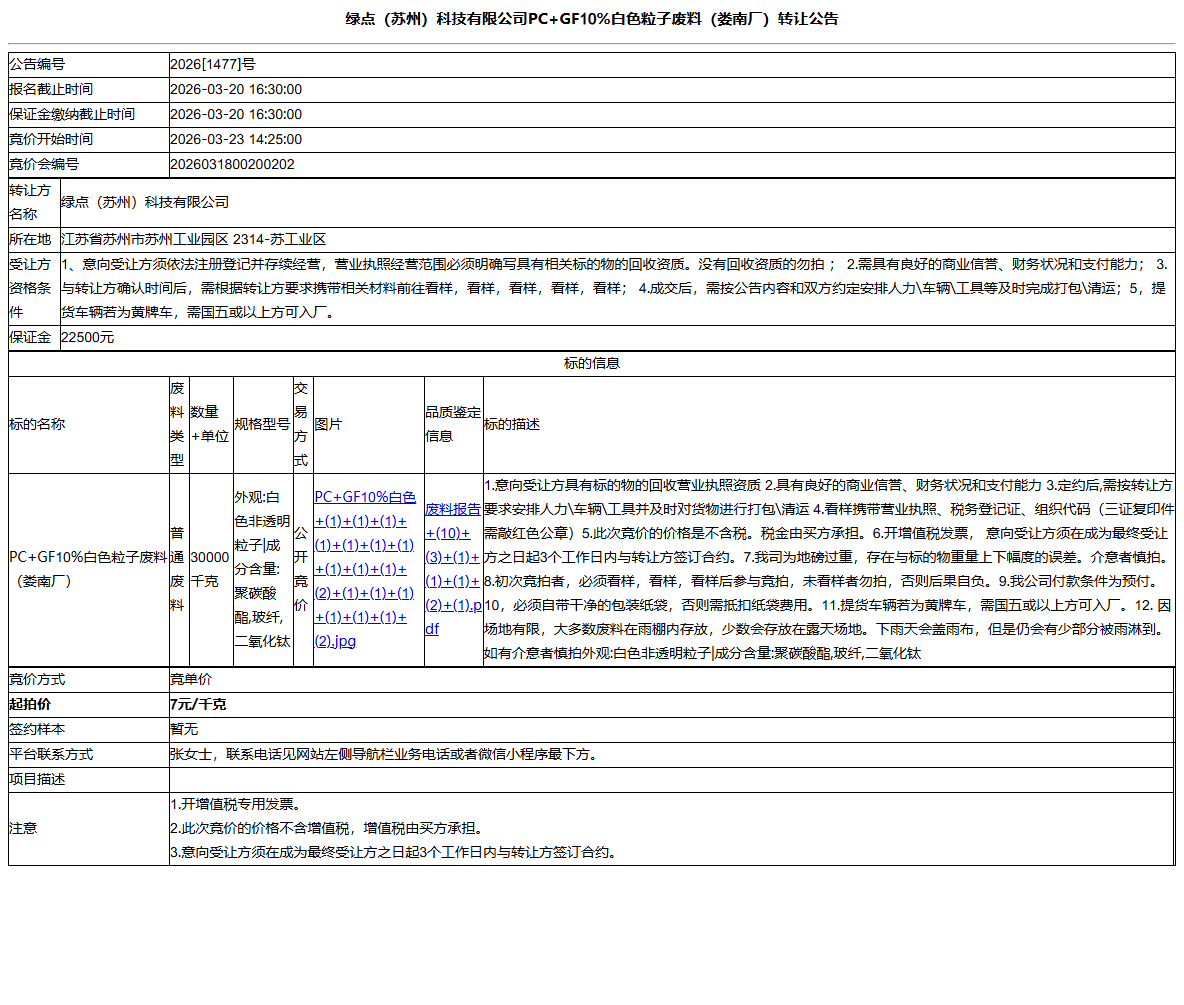Select the 保证金 amount 22500元
This screenshot has width=1184, height=1005.
(x=85, y=337)
